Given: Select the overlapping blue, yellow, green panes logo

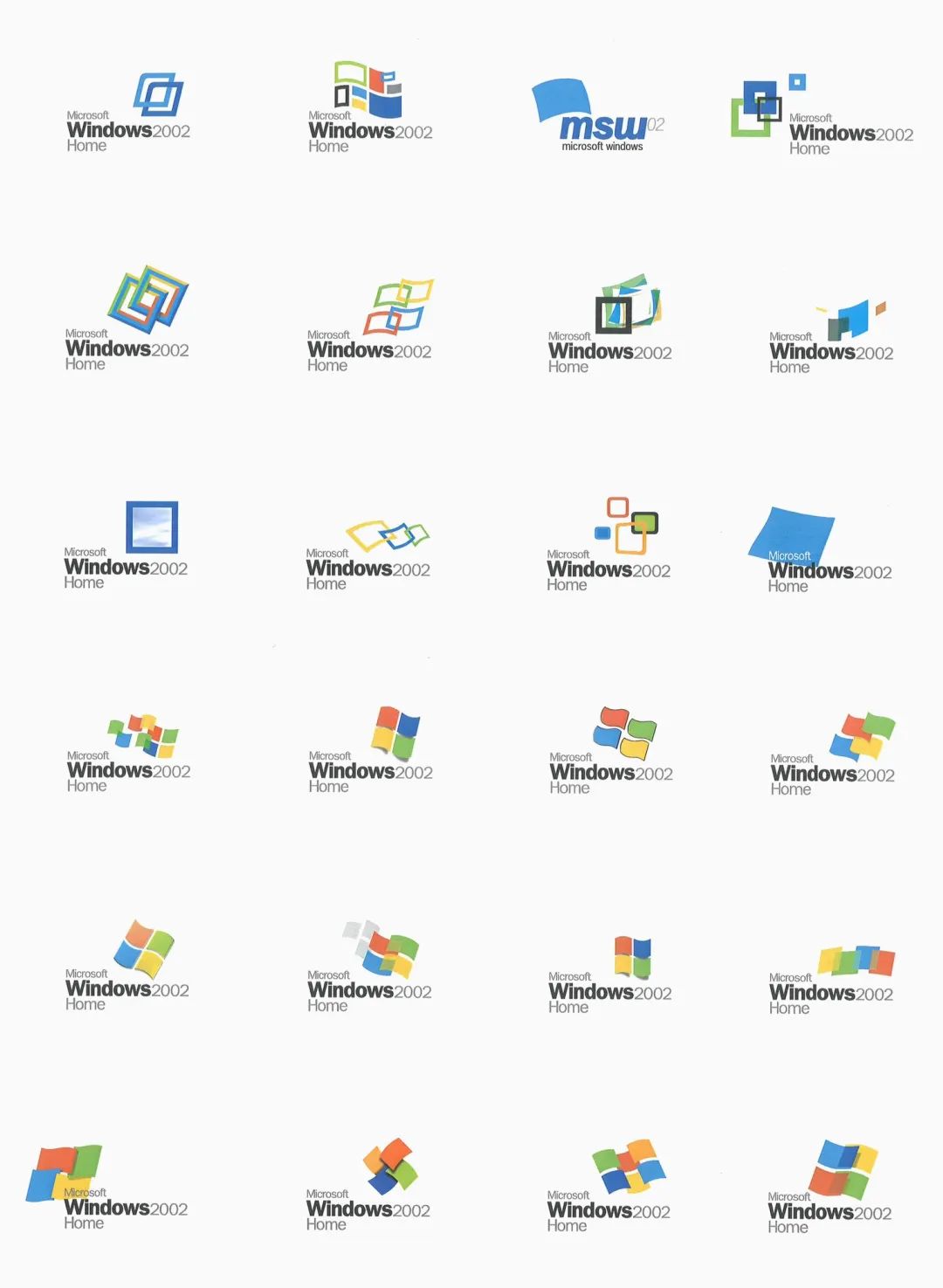Looking at the screenshot, I should tap(844, 1169).
